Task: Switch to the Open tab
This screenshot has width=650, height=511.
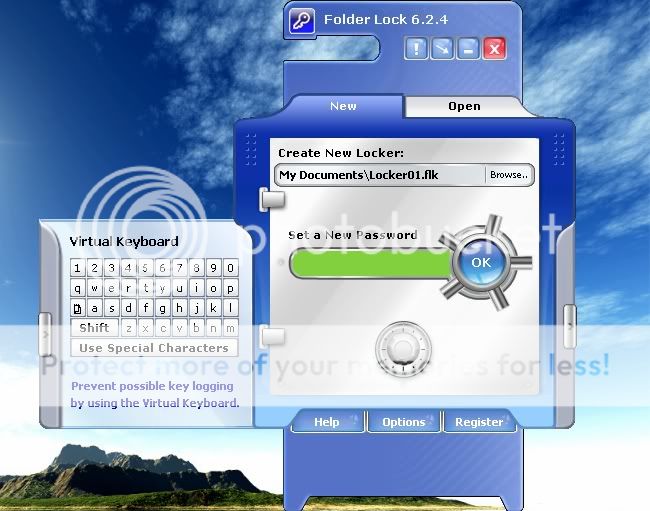Action: 464,106
